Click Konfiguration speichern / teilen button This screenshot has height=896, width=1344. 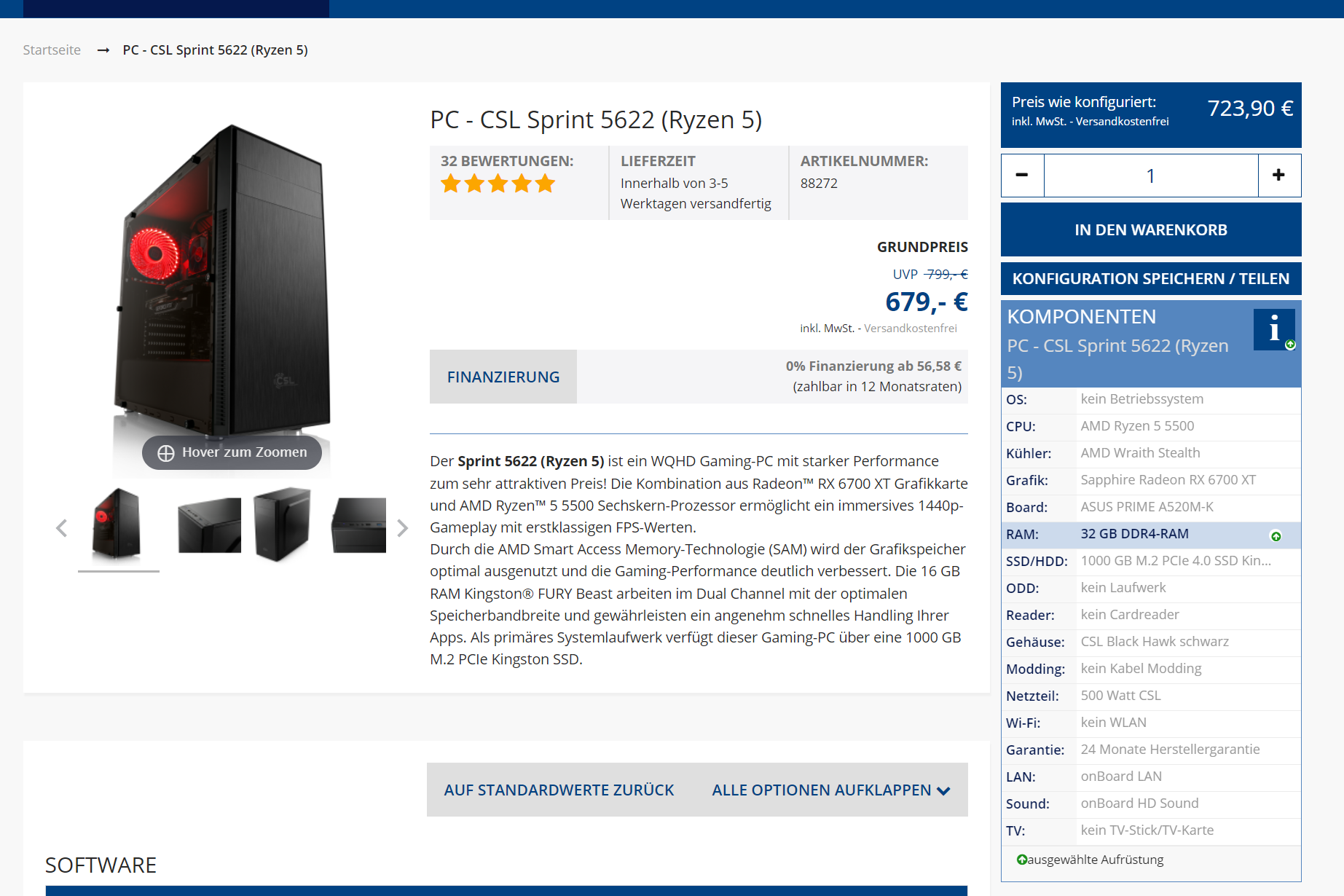[x=1151, y=278]
